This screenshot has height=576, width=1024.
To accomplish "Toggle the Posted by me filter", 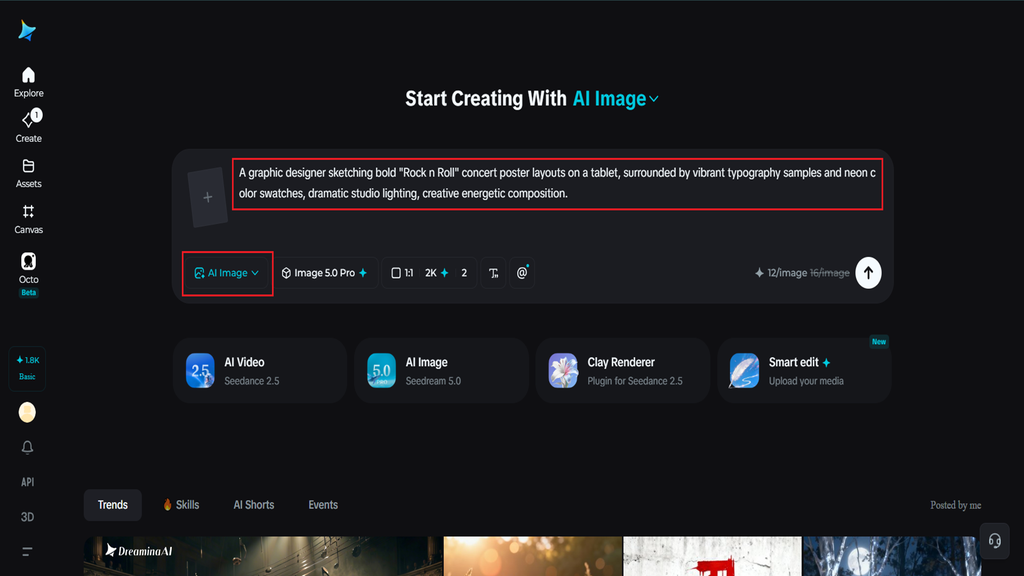I will click(955, 505).
